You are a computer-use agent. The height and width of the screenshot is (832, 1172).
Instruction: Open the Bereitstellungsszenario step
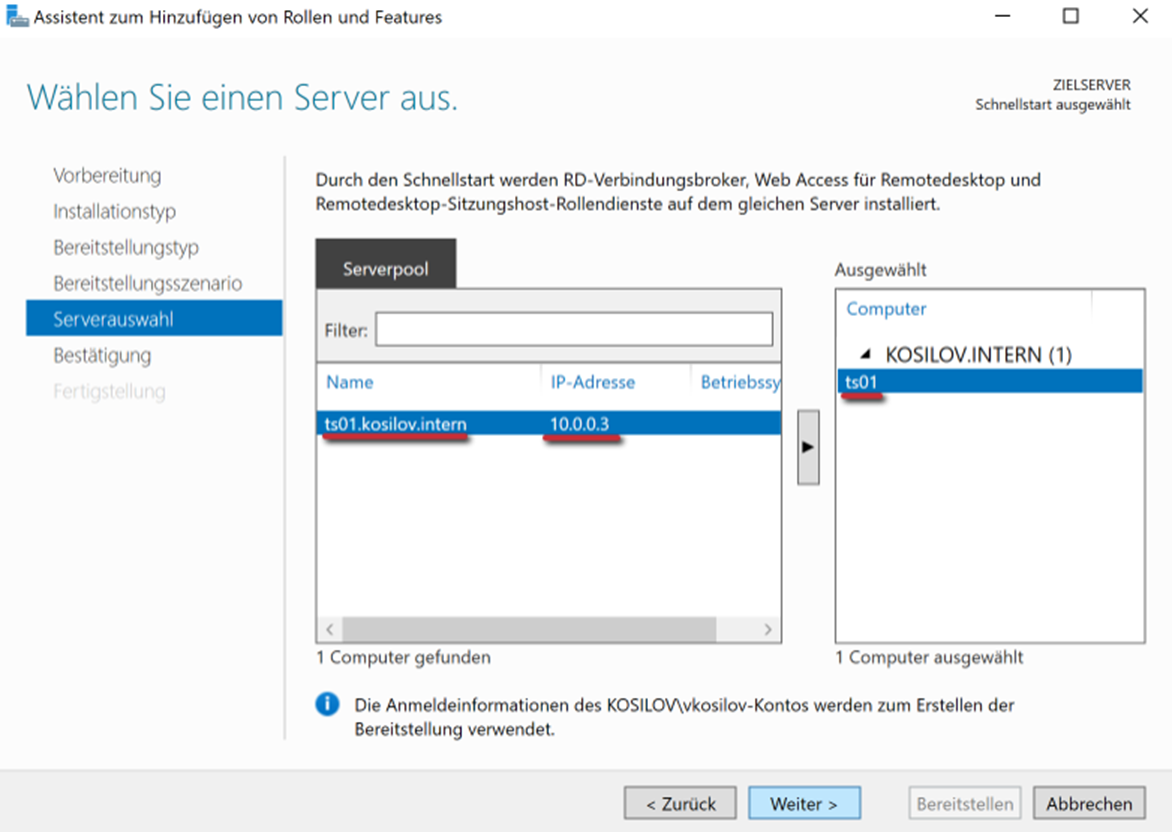point(147,284)
